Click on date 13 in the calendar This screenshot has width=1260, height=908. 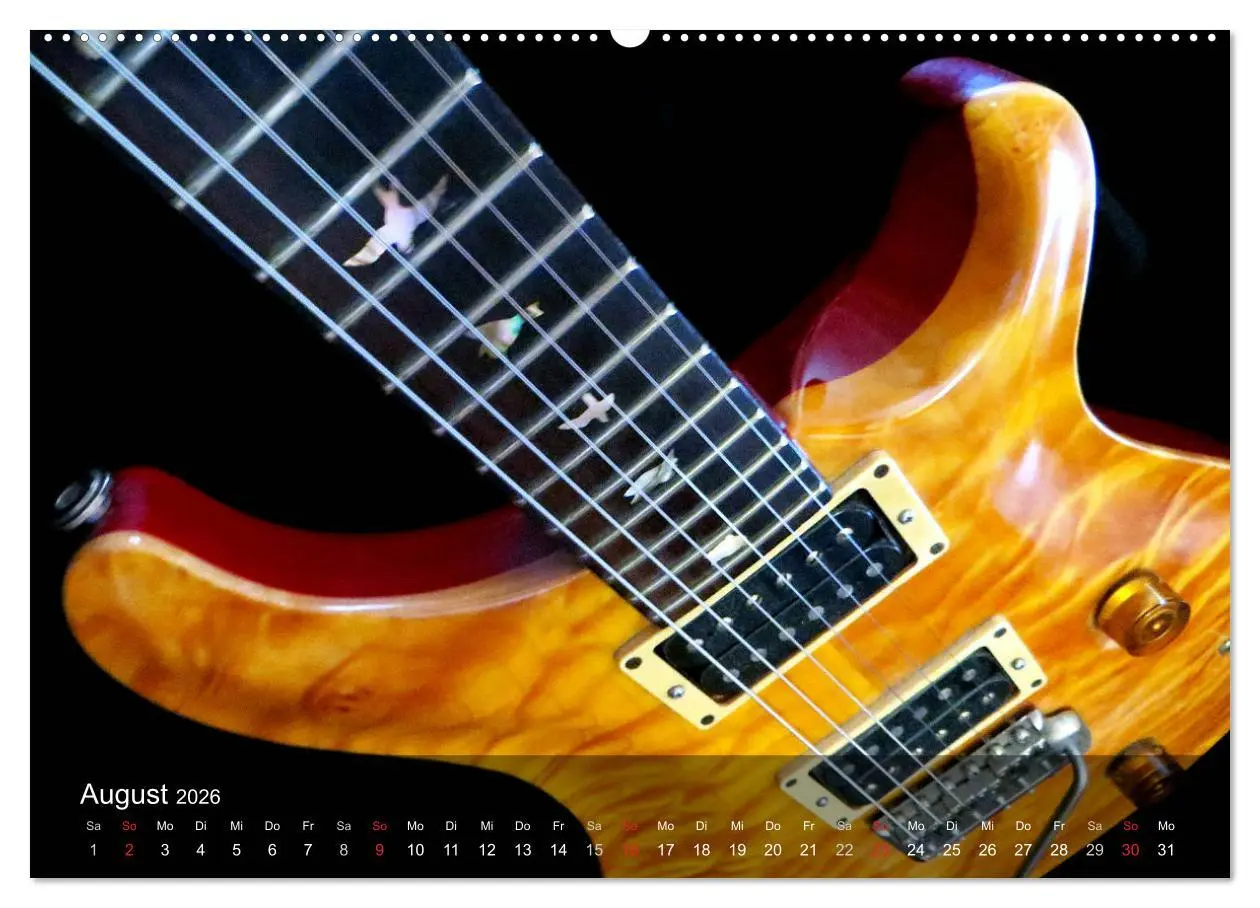tap(522, 850)
